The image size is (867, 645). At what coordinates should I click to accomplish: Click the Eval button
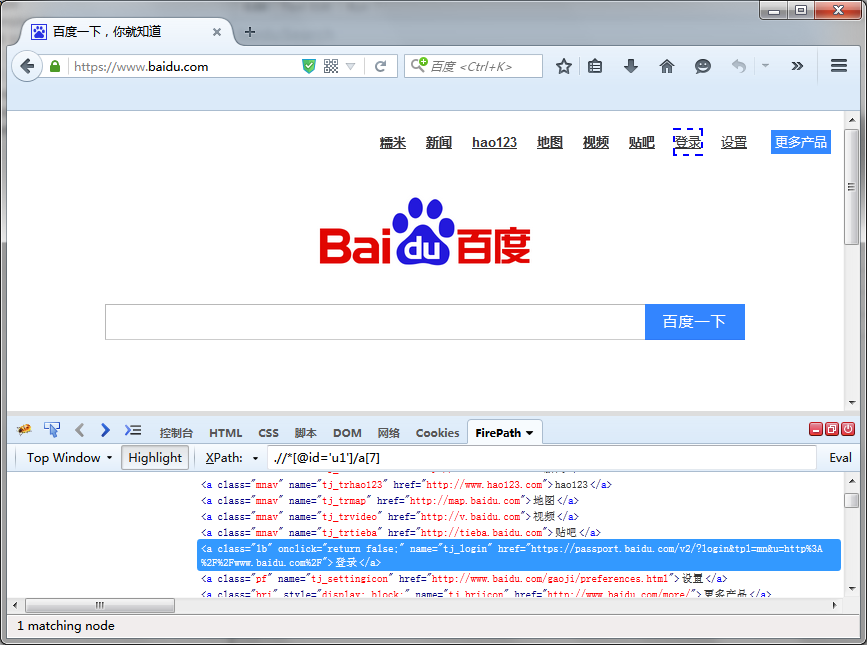(x=840, y=458)
